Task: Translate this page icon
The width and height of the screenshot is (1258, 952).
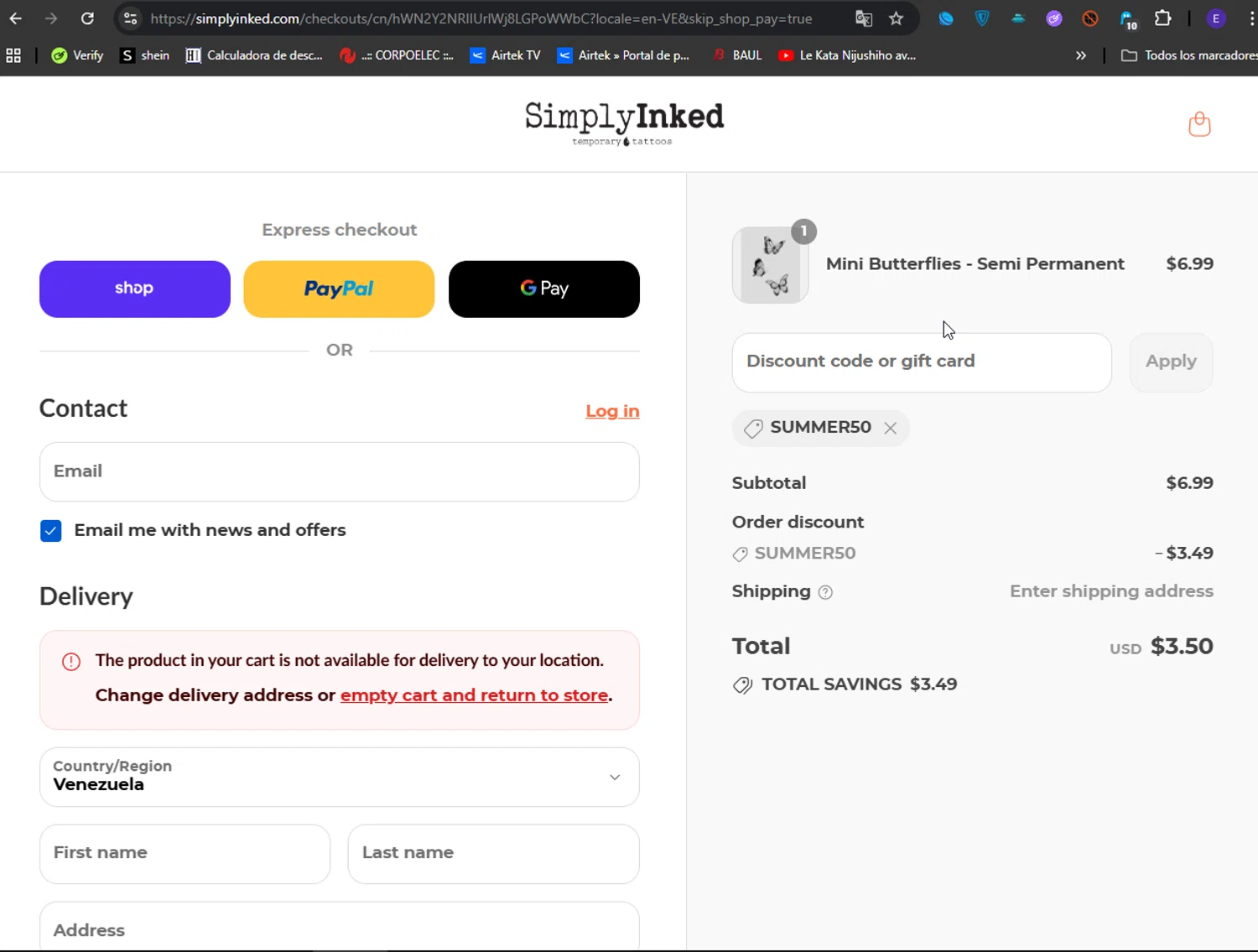Action: [x=863, y=18]
